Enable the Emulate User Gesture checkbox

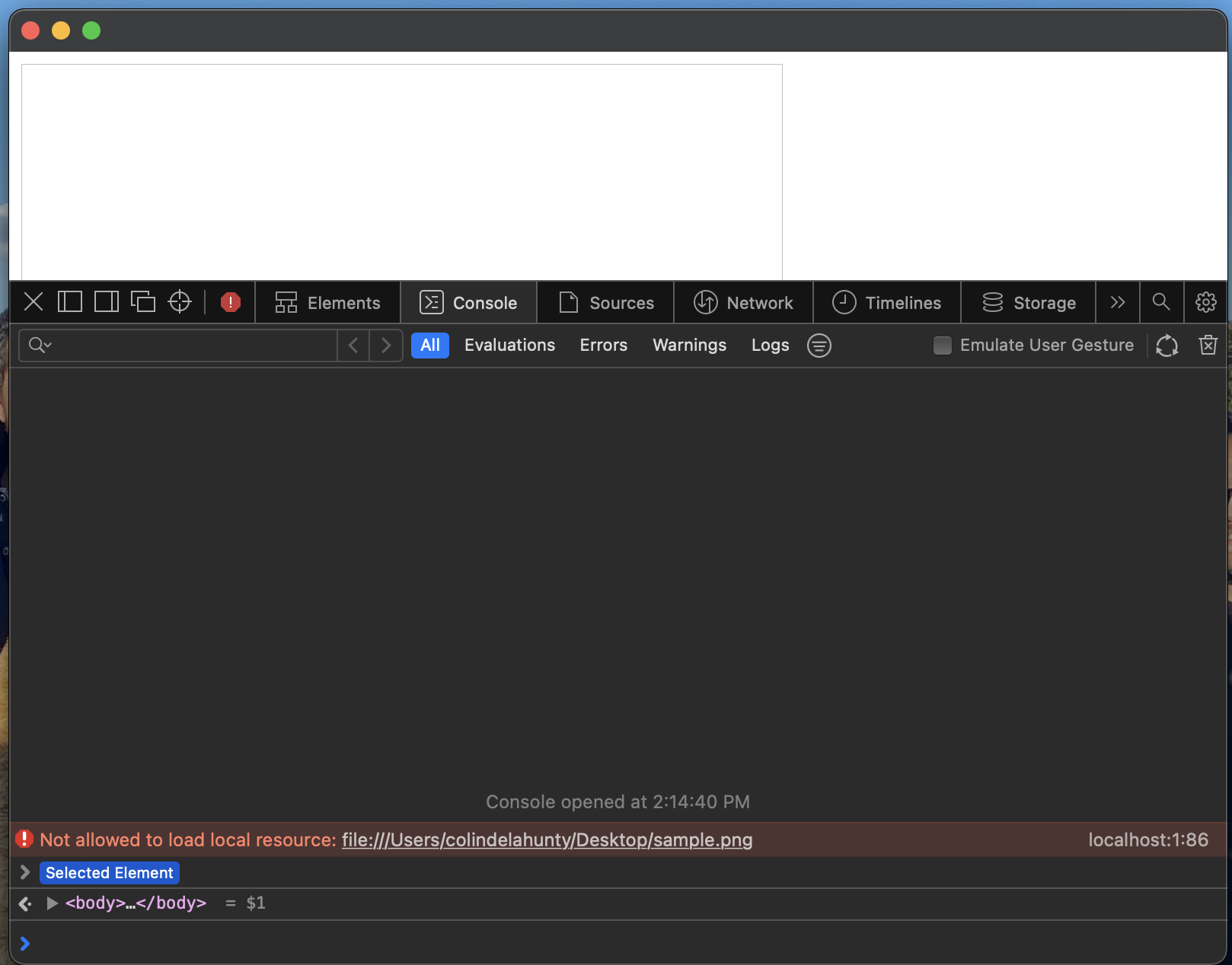pos(942,346)
